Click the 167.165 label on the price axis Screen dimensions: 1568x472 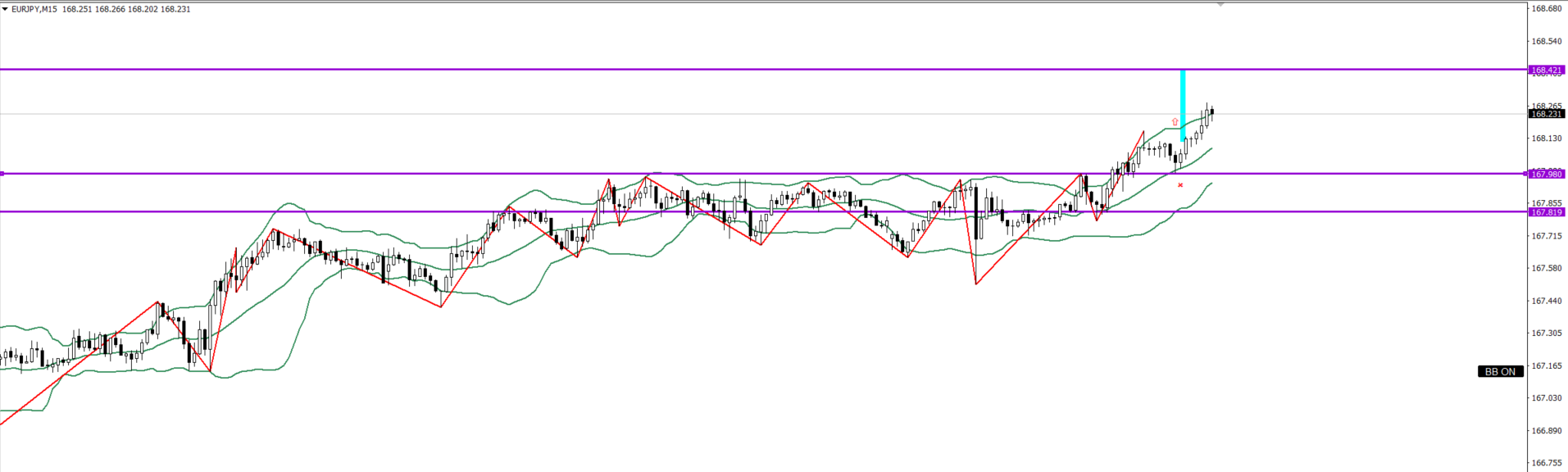(x=1546, y=365)
